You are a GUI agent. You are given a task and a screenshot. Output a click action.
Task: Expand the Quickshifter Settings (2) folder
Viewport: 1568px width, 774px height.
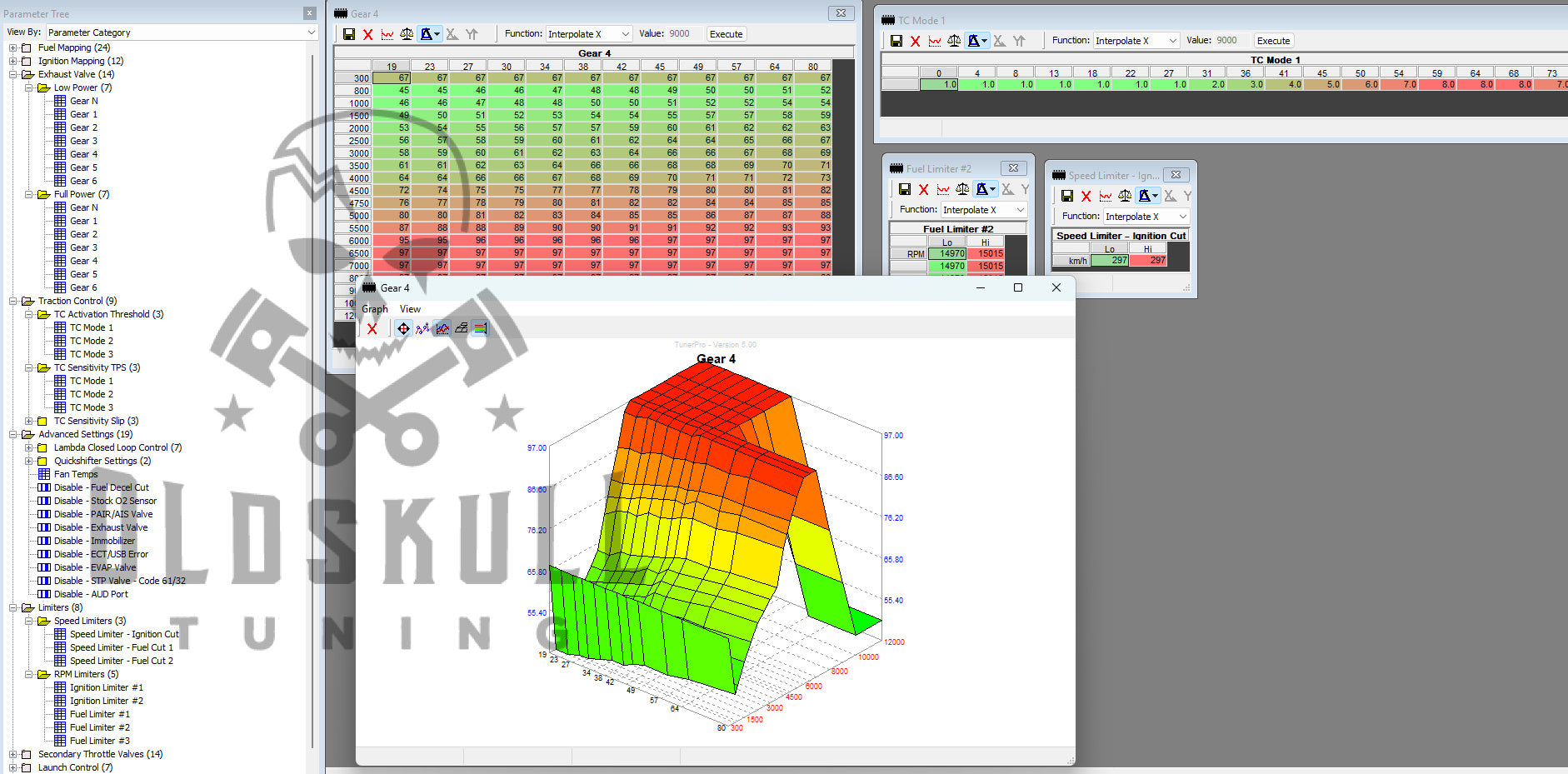pos(28,461)
